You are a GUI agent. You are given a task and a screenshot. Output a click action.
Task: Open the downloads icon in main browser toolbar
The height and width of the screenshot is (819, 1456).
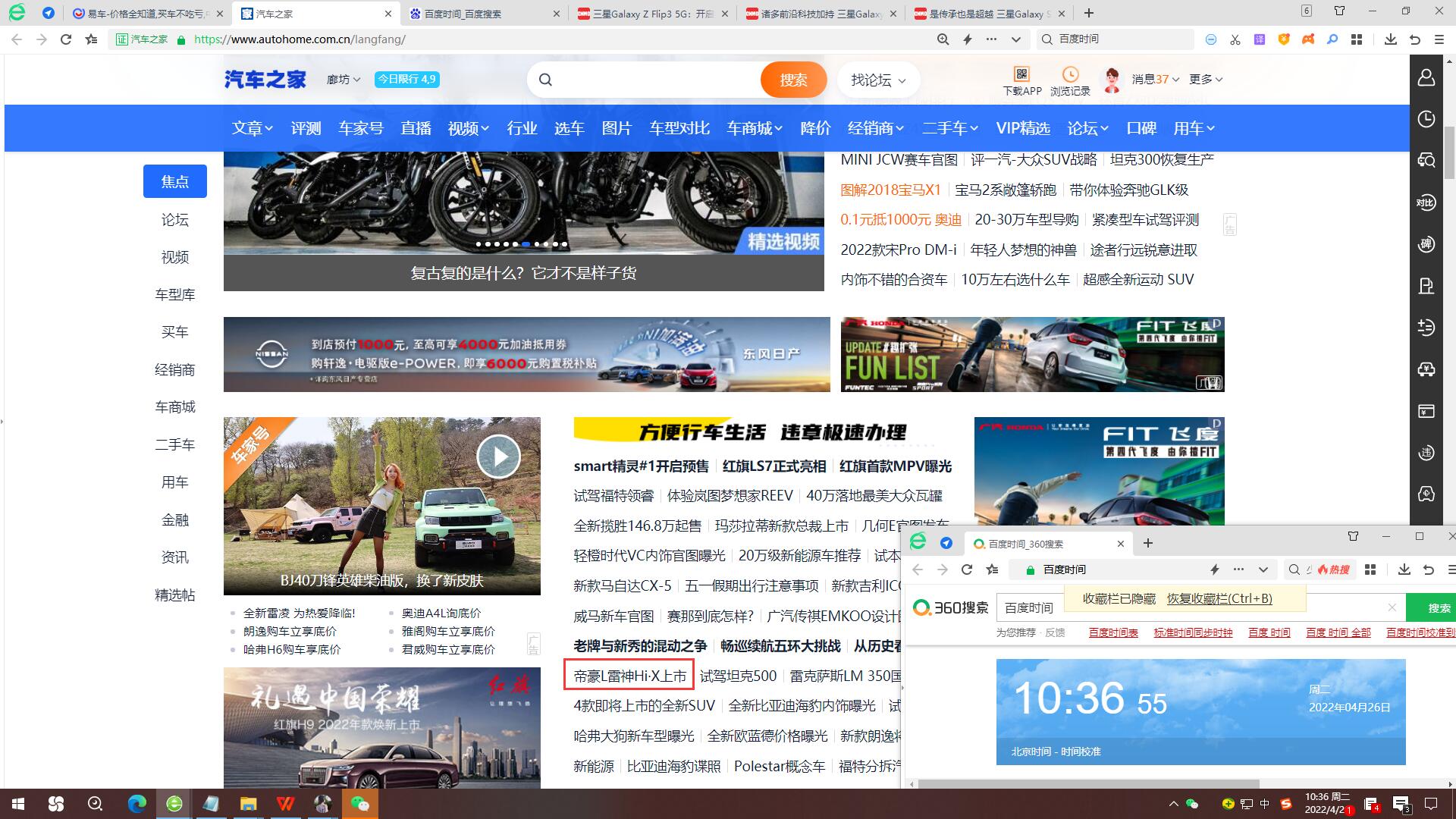pos(1390,39)
